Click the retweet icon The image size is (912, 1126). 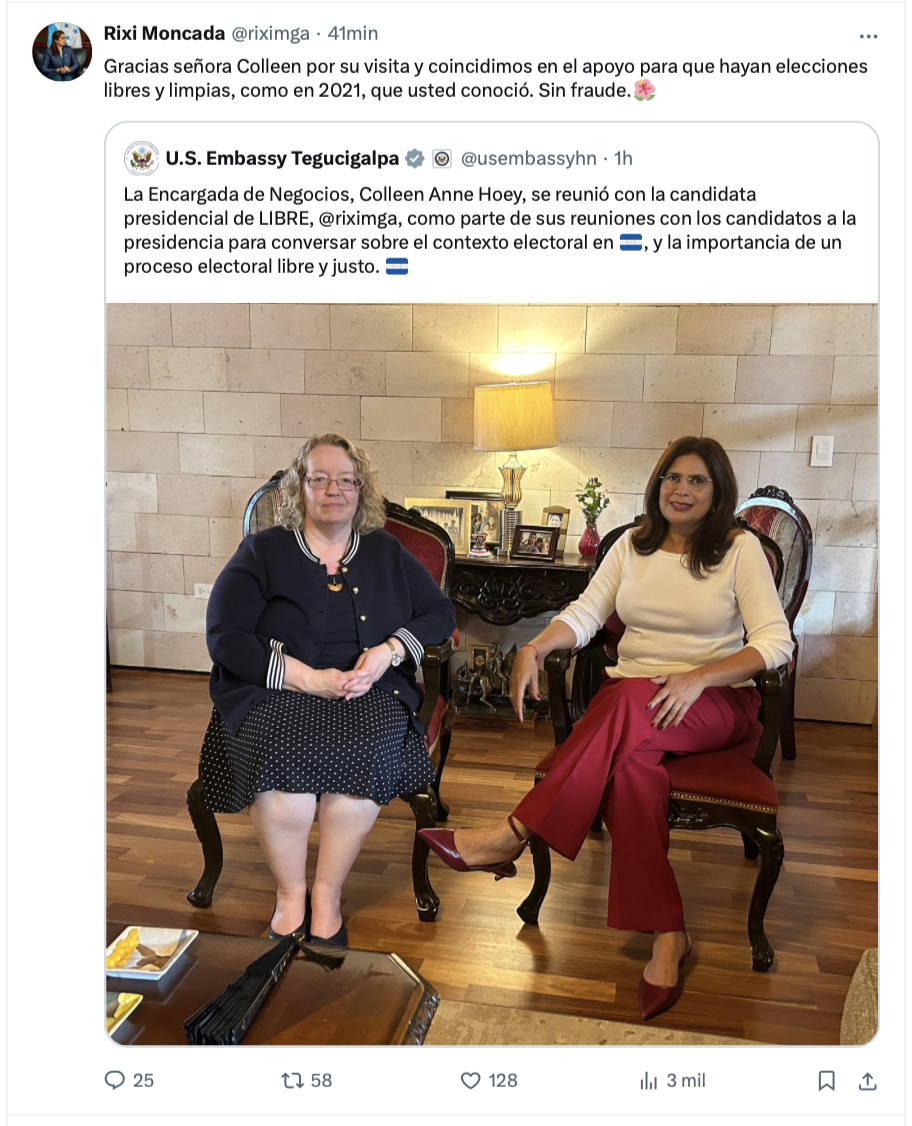click(x=292, y=1080)
